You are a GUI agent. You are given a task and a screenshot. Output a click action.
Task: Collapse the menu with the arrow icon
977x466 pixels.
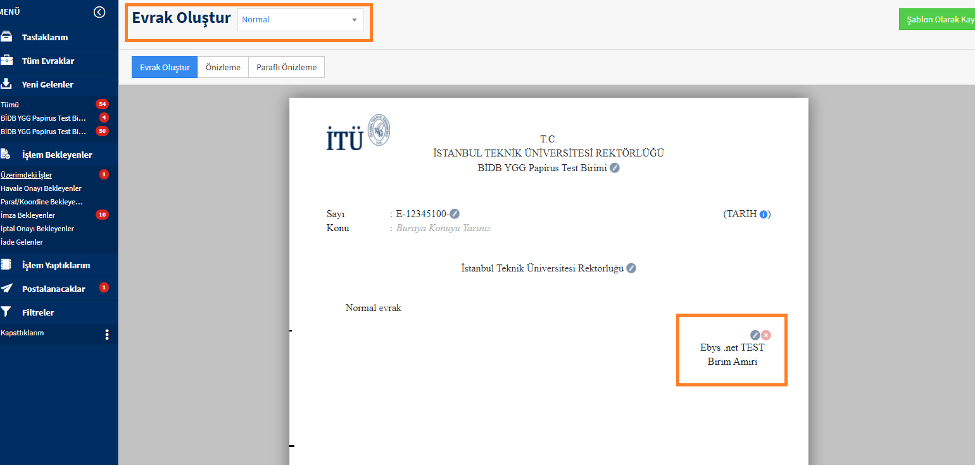tap(99, 12)
